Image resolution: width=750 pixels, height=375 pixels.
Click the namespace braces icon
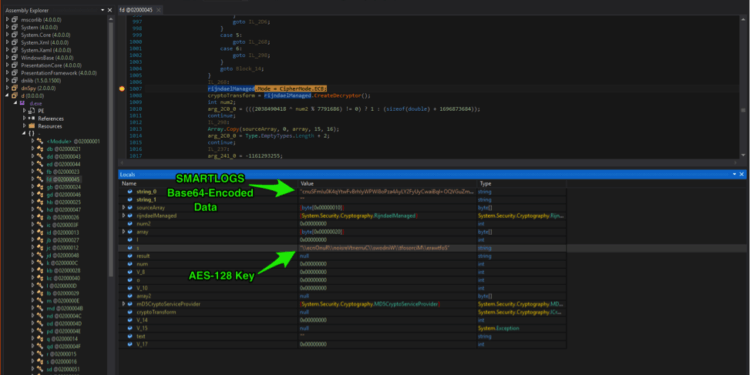point(32,133)
